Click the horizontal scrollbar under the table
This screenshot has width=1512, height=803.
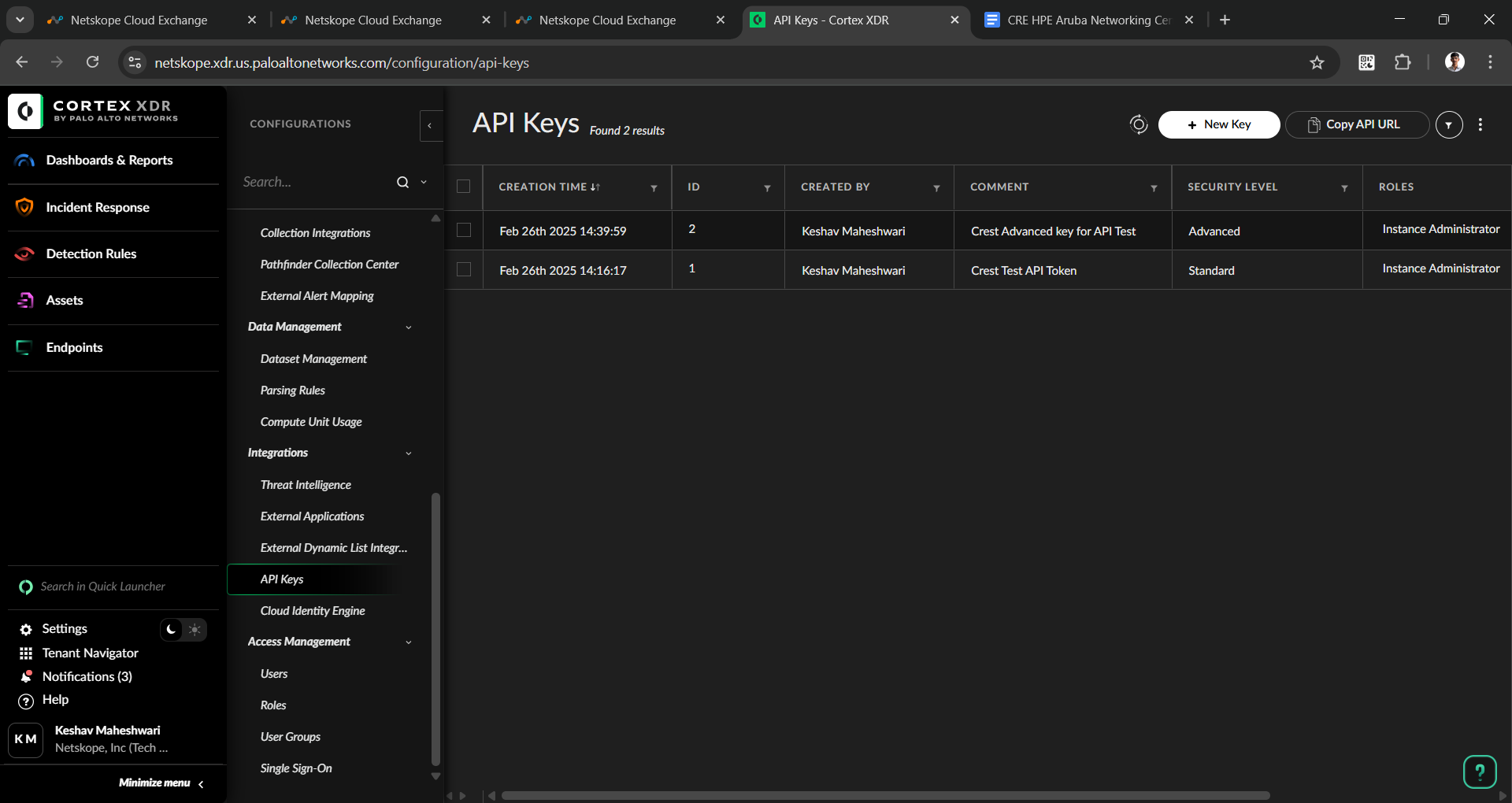885,795
